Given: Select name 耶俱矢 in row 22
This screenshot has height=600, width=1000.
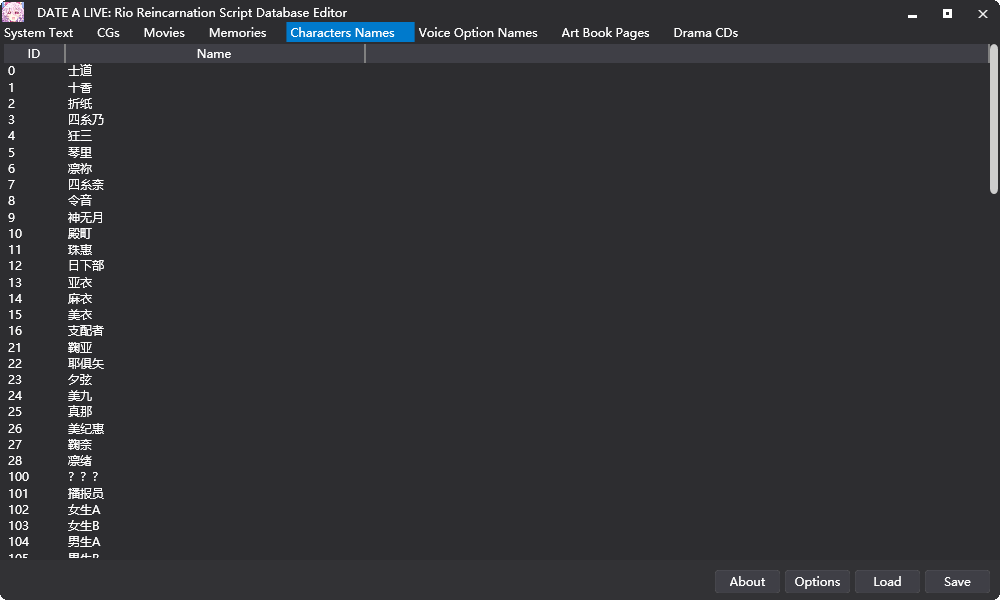Looking at the screenshot, I should [85, 363].
